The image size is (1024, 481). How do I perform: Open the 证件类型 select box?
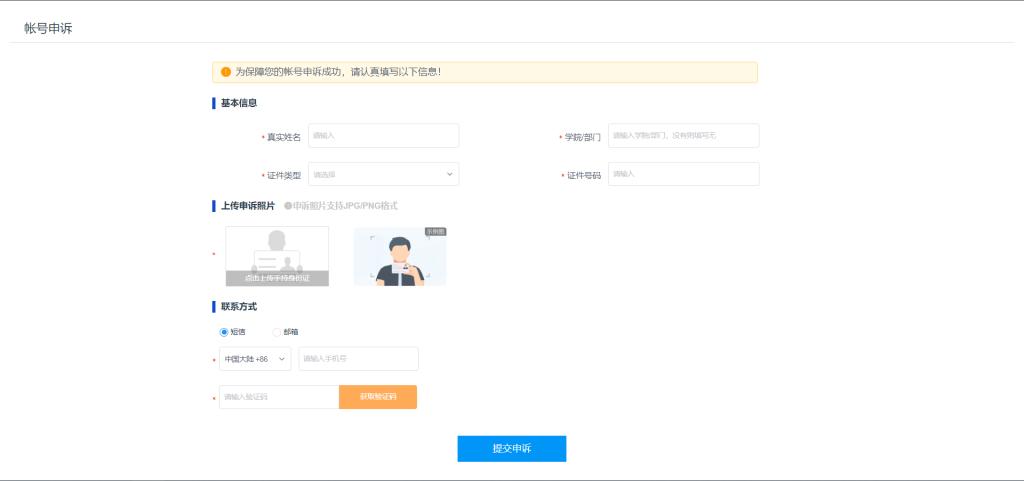[x=383, y=174]
